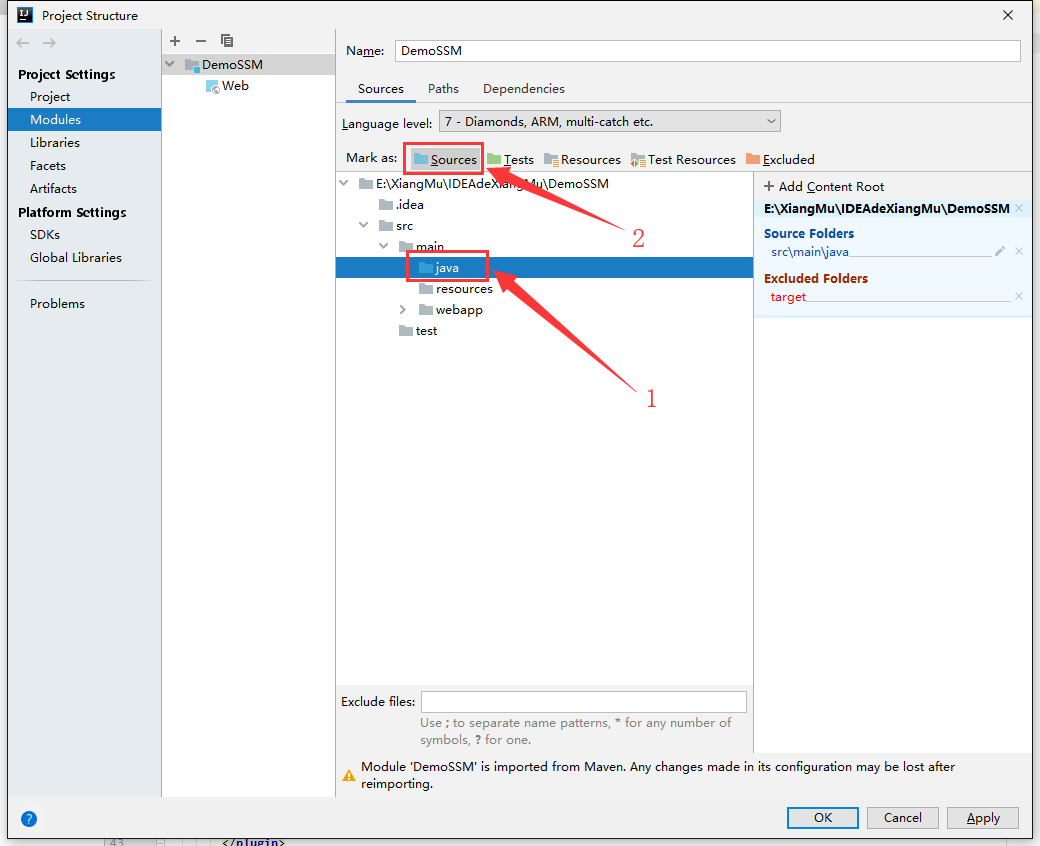Viewport: 1040px width, 846px height.
Task: Click the src\main\java source folder entry
Action: click(x=810, y=252)
